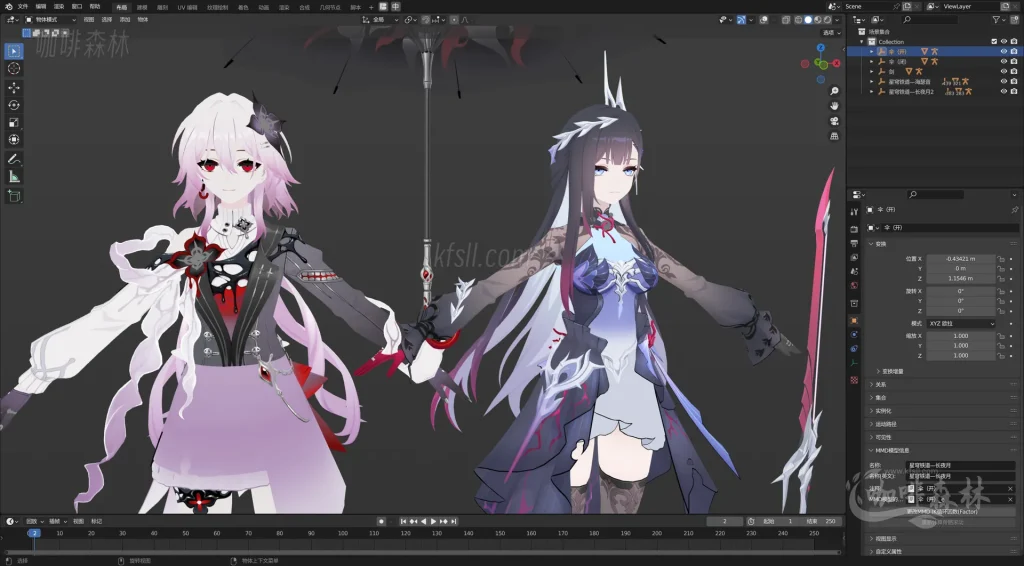Jump to the timeline end frame

(x=454, y=521)
